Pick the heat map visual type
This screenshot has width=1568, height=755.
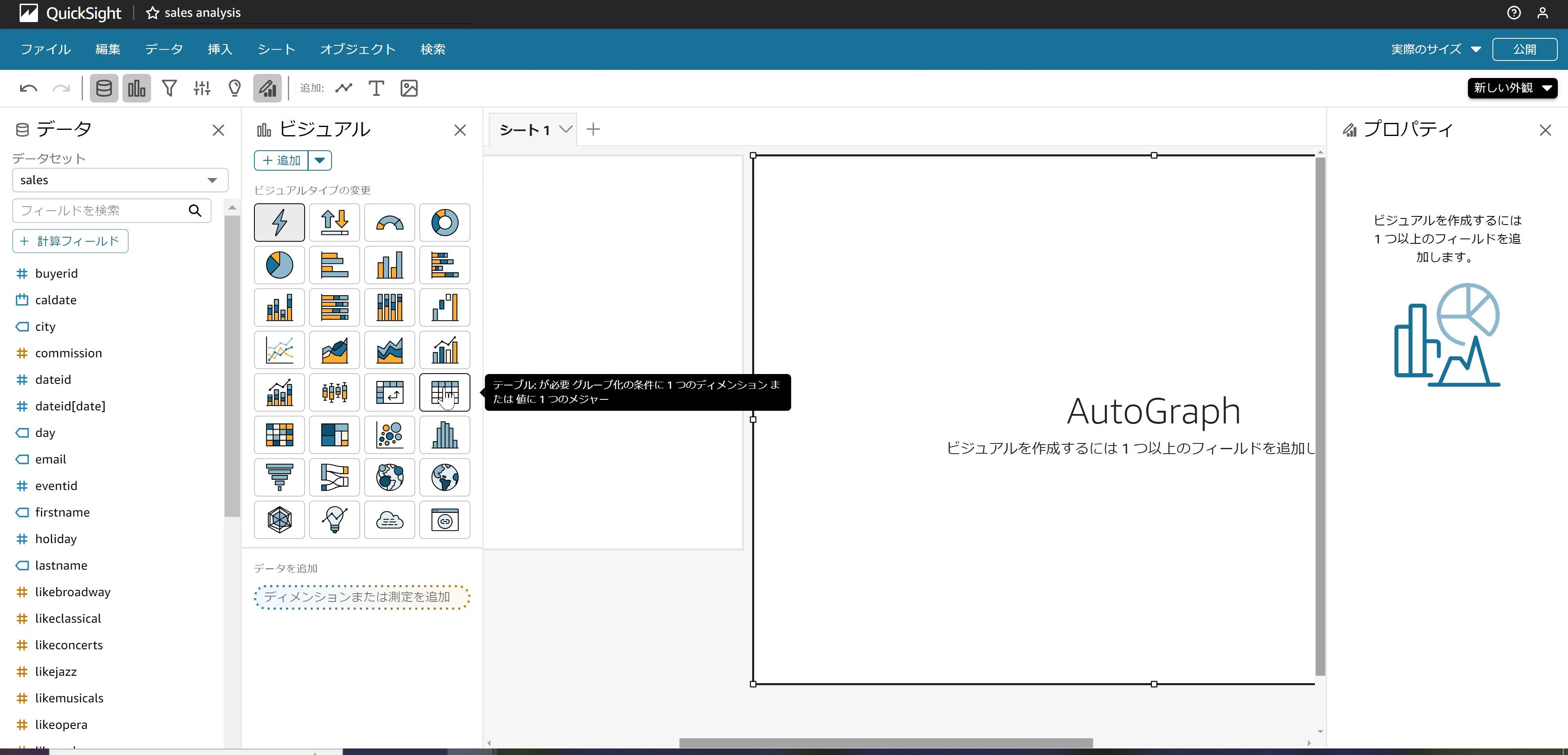[x=279, y=435]
